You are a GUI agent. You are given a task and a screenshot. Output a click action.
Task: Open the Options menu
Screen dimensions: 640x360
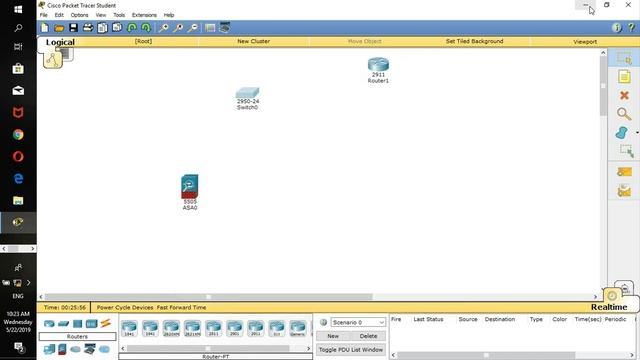click(x=79, y=15)
